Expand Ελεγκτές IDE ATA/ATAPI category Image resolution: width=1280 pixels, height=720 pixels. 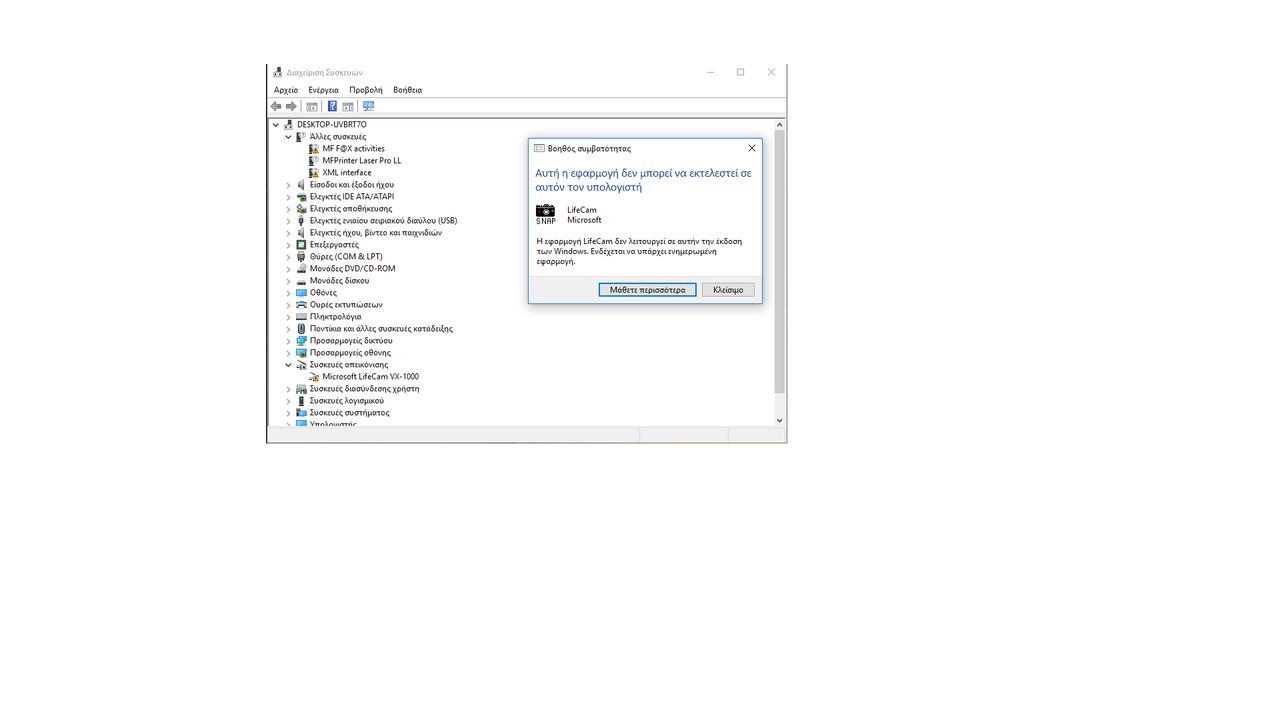[289, 197]
